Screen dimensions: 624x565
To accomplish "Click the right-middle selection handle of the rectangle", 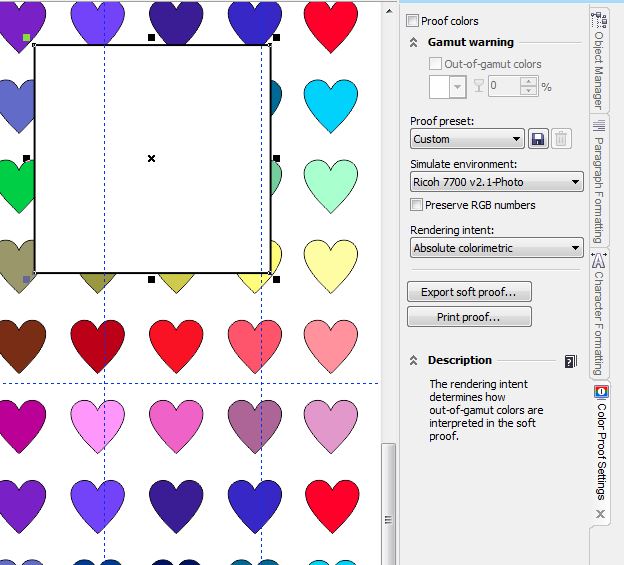I will pyautogui.click(x=276, y=158).
